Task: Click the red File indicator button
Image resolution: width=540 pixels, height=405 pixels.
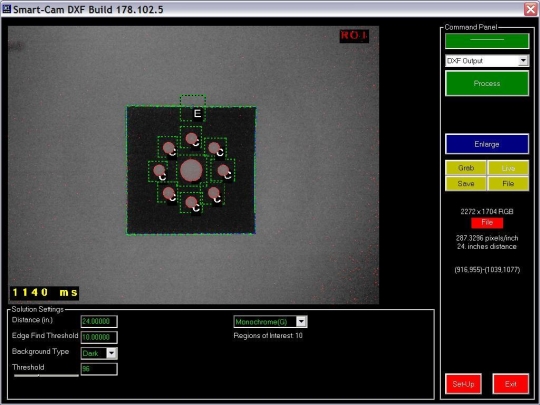Action: 487,222
